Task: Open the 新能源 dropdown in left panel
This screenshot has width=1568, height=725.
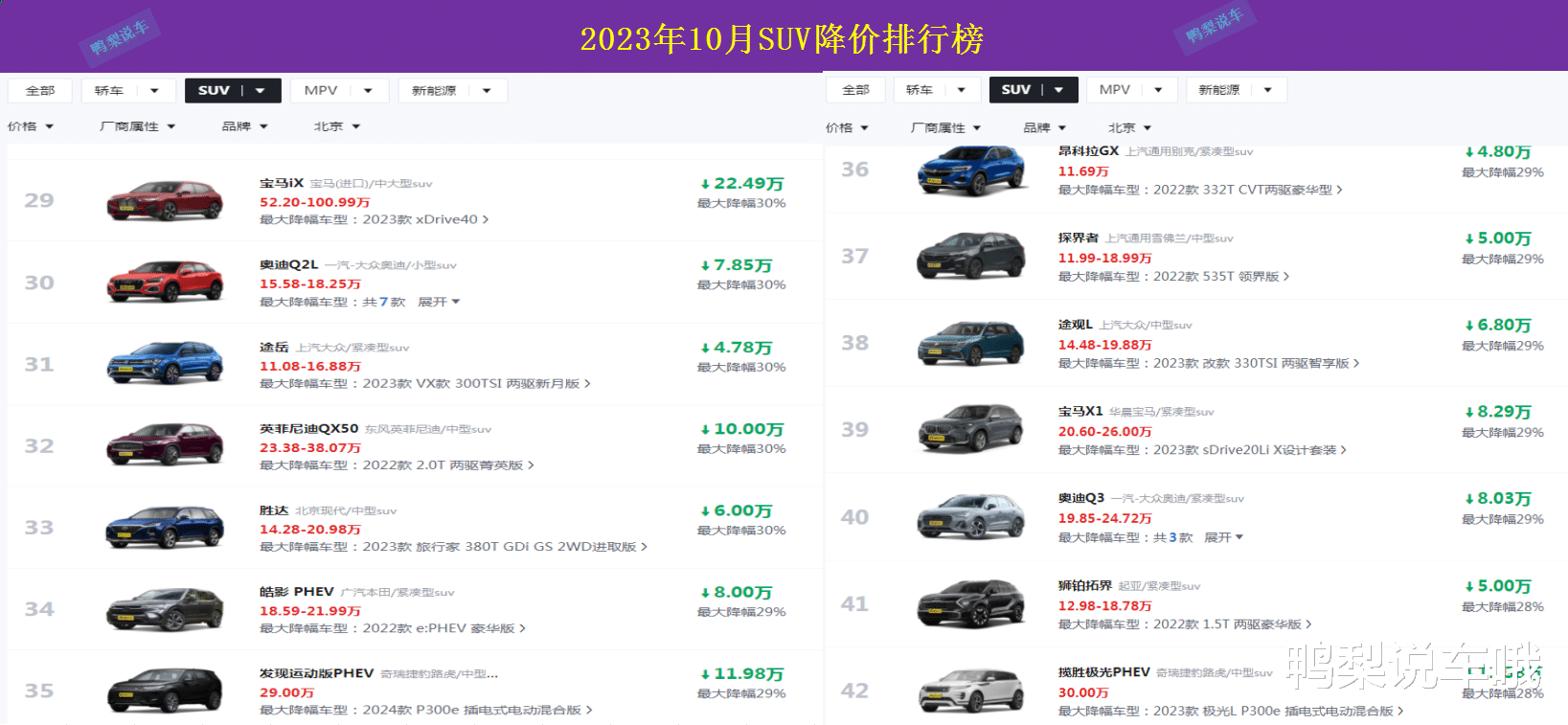Action: [x=452, y=91]
